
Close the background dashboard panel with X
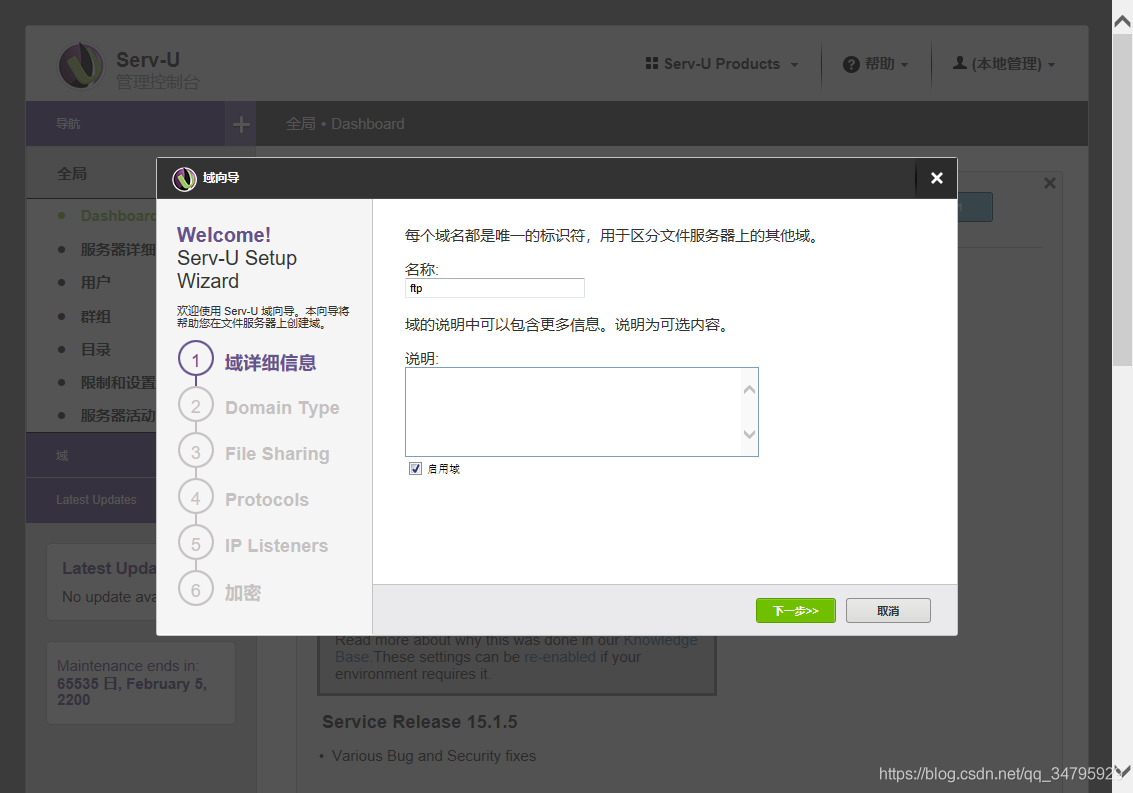1049,183
